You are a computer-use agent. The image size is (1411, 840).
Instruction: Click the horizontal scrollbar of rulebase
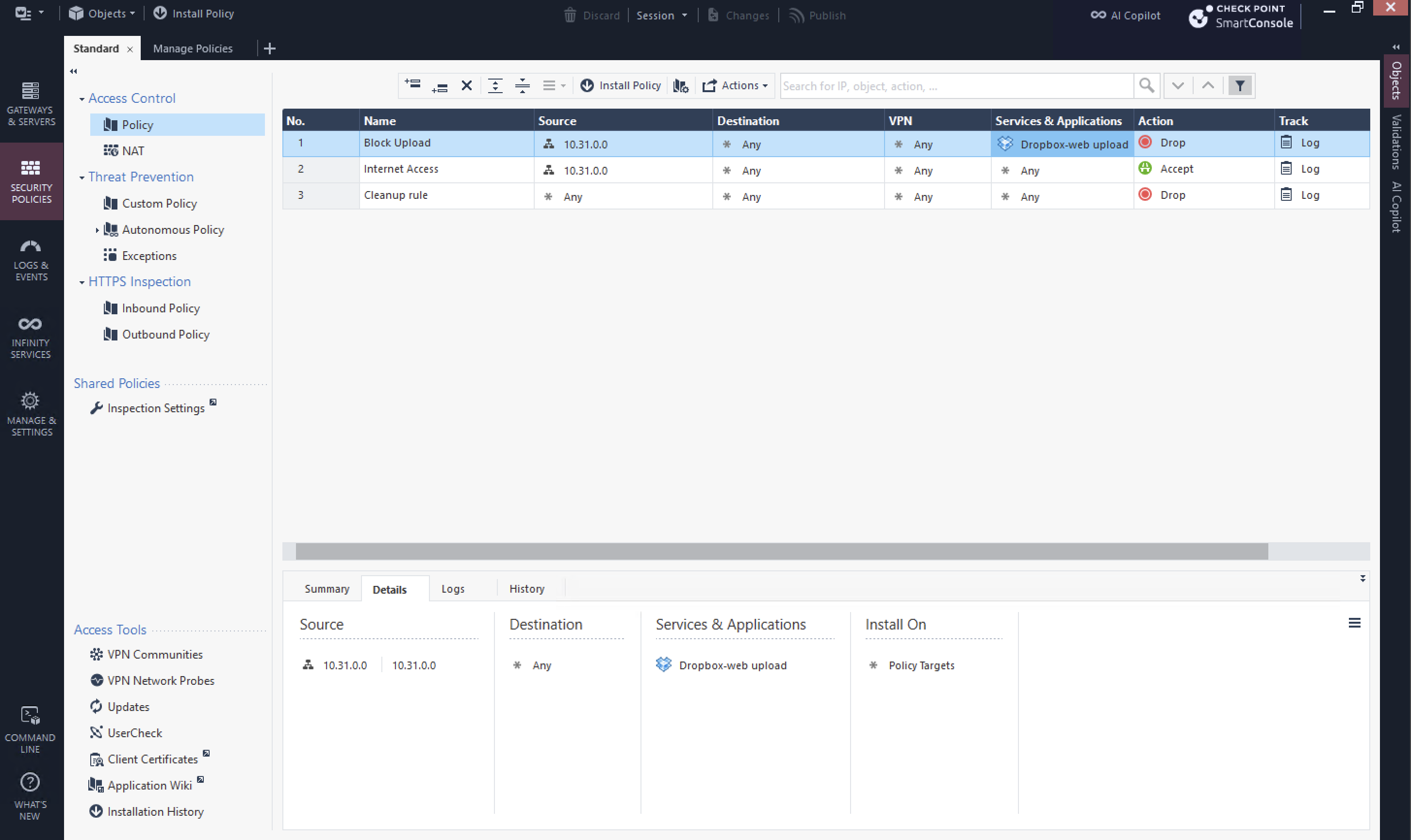coord(781,551)
